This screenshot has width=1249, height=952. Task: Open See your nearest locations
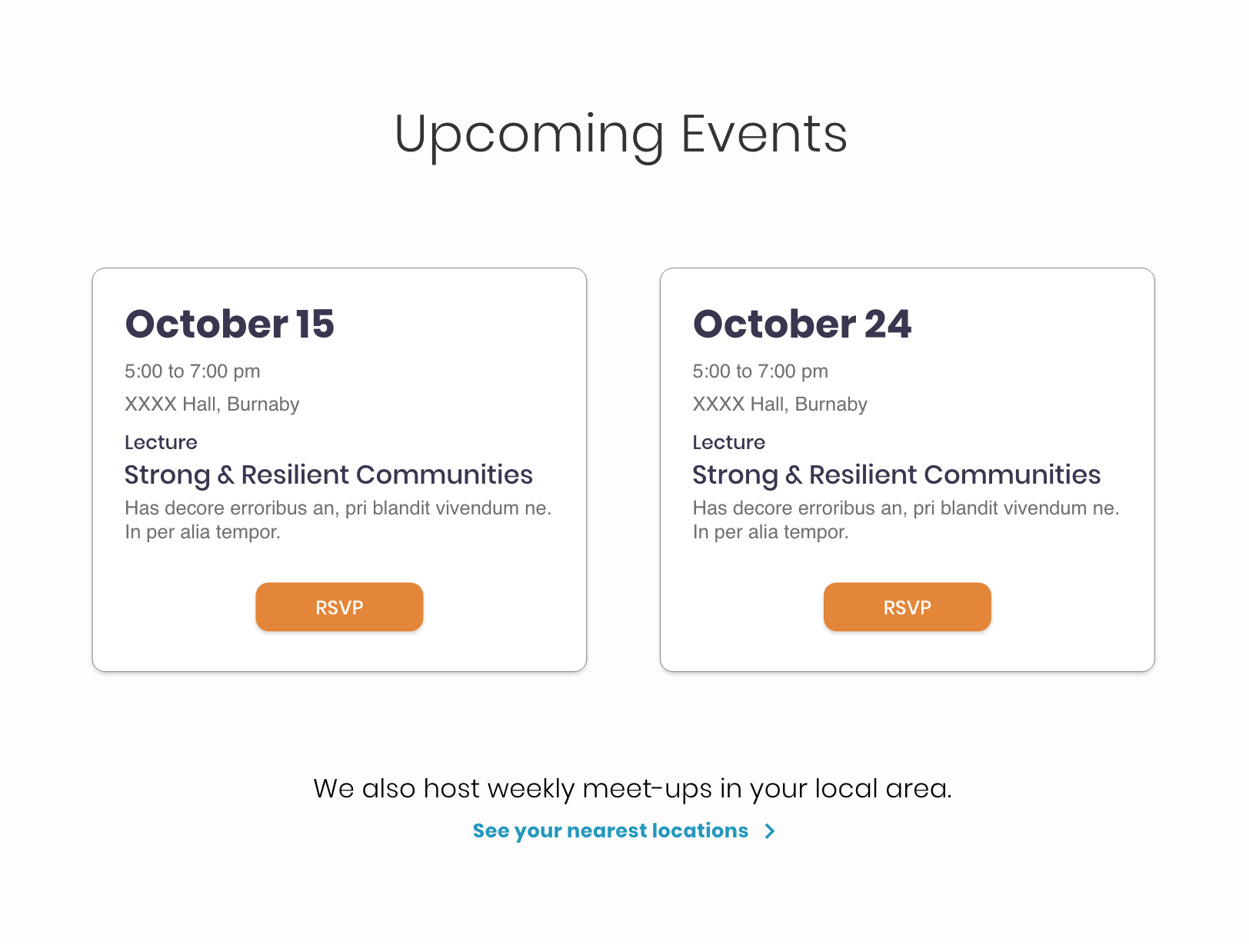(608, 831)
